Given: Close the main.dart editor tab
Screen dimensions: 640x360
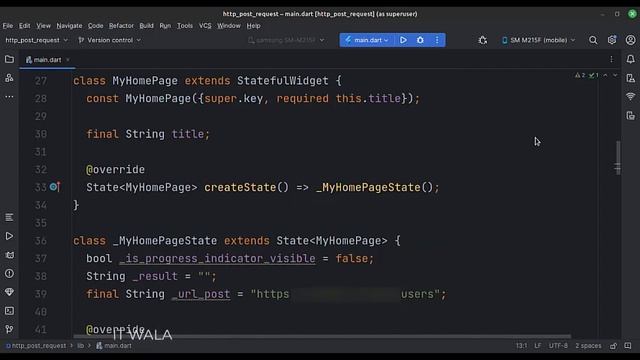Looking at the screenshot, I should (68, 60).
